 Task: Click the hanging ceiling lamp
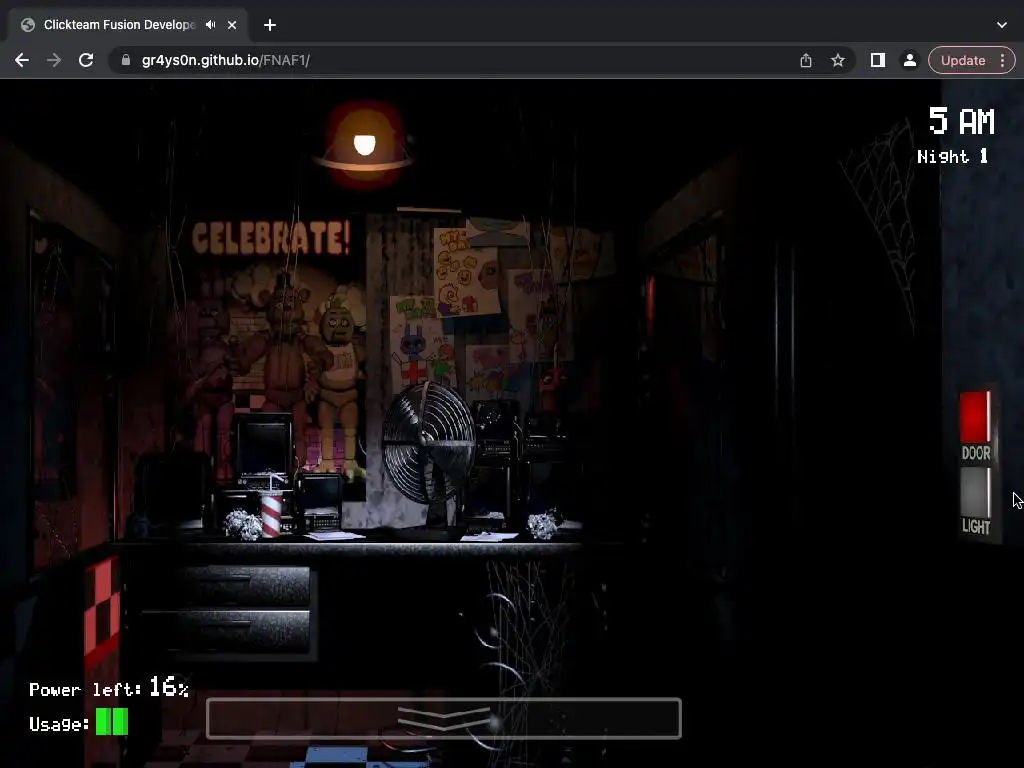click(x=364, y=145)
